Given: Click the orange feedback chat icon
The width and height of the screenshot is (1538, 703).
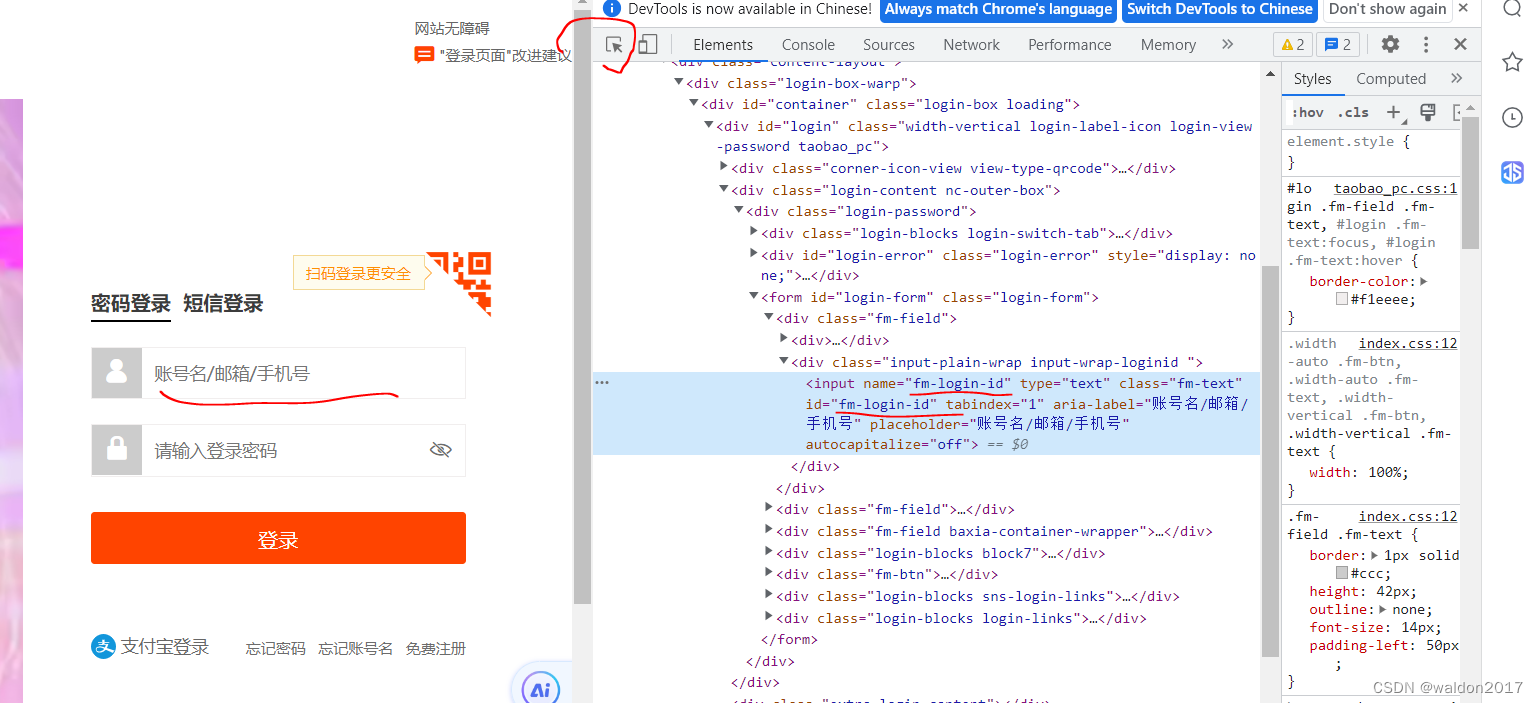Looking at the screenshot, I should coord(424,55).
